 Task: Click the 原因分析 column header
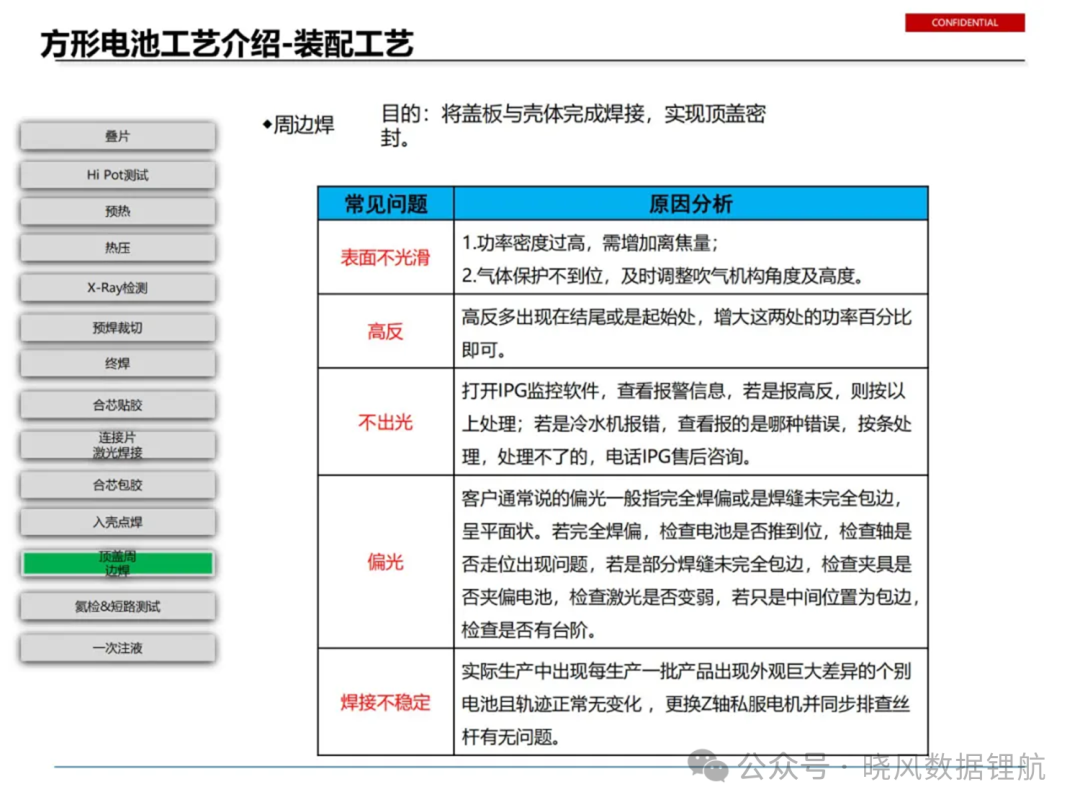coord(691,204)
